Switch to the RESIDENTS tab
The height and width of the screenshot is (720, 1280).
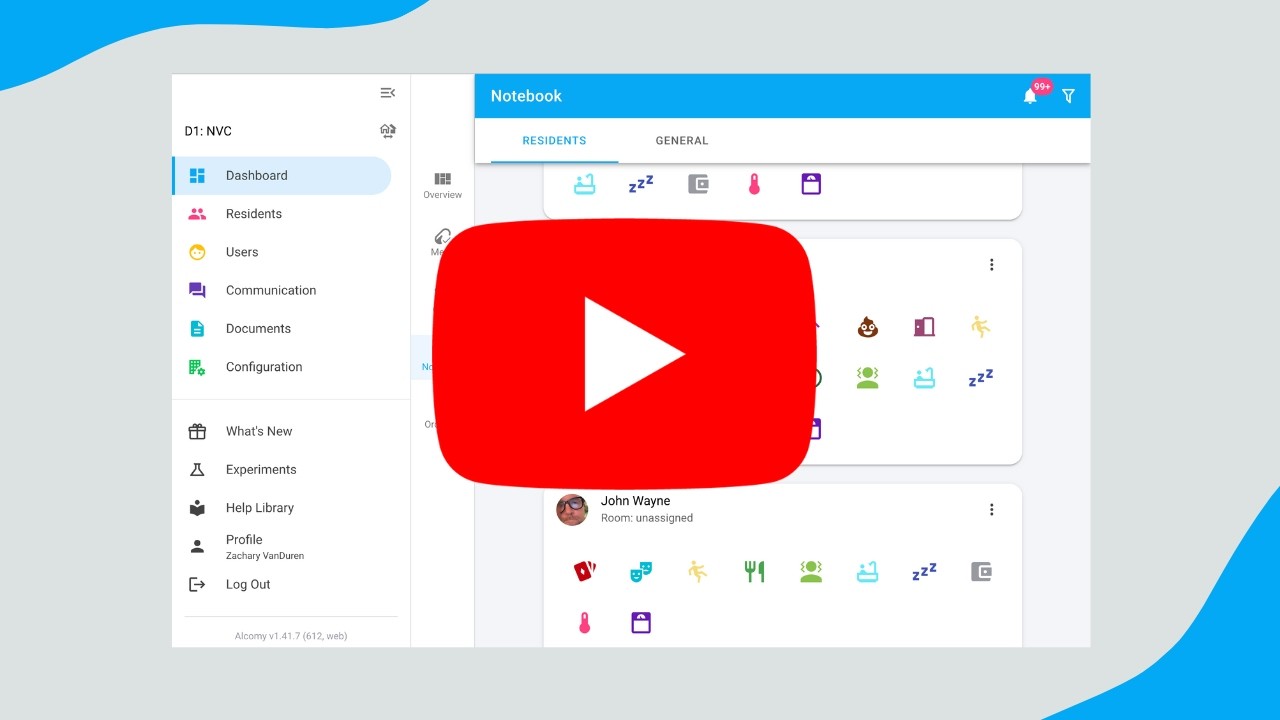(x=554, y=141)
